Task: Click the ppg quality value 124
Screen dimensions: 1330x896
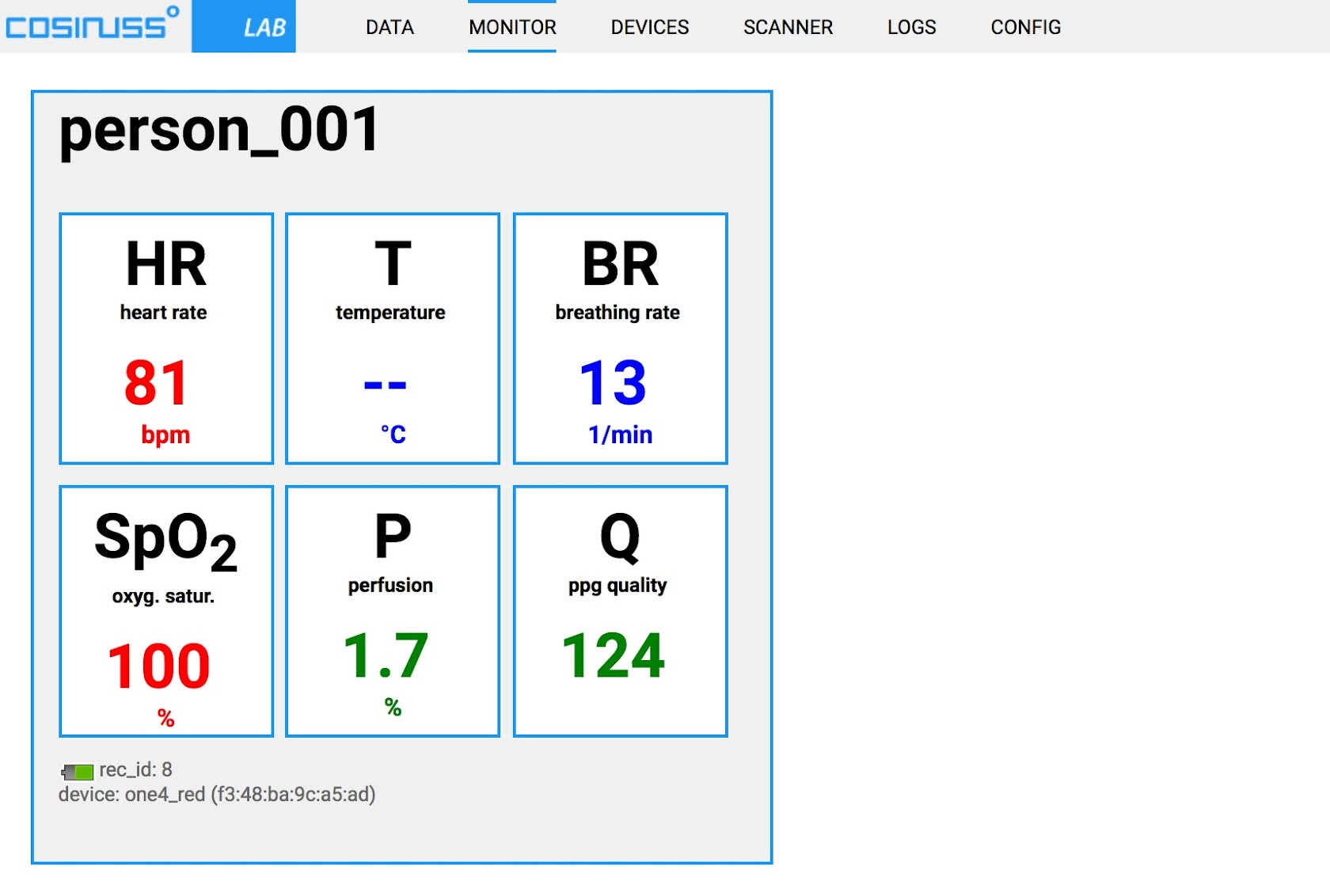Action: pyautogui.click(x=614, y=656)
